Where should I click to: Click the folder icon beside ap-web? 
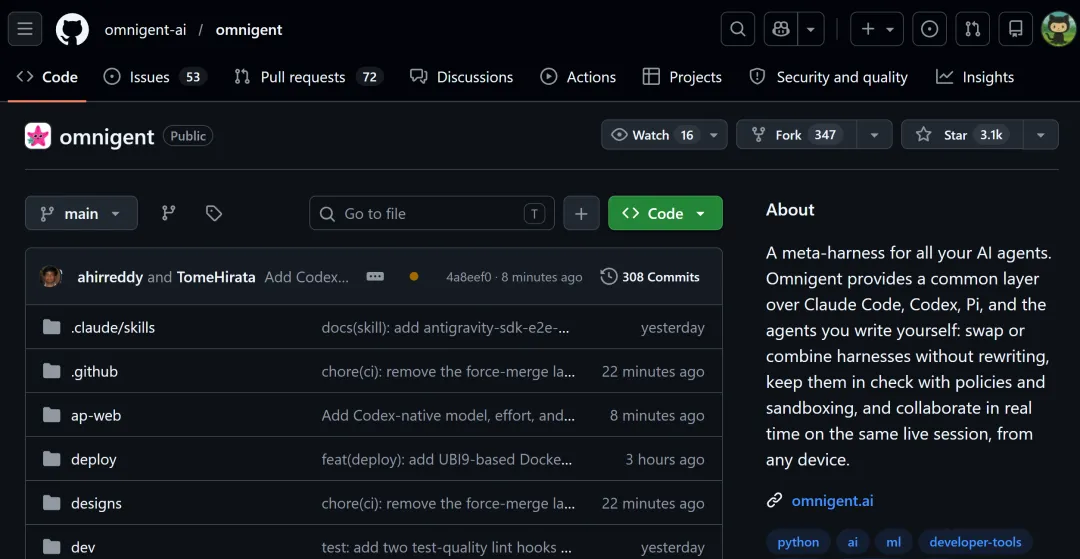point(52,416)
